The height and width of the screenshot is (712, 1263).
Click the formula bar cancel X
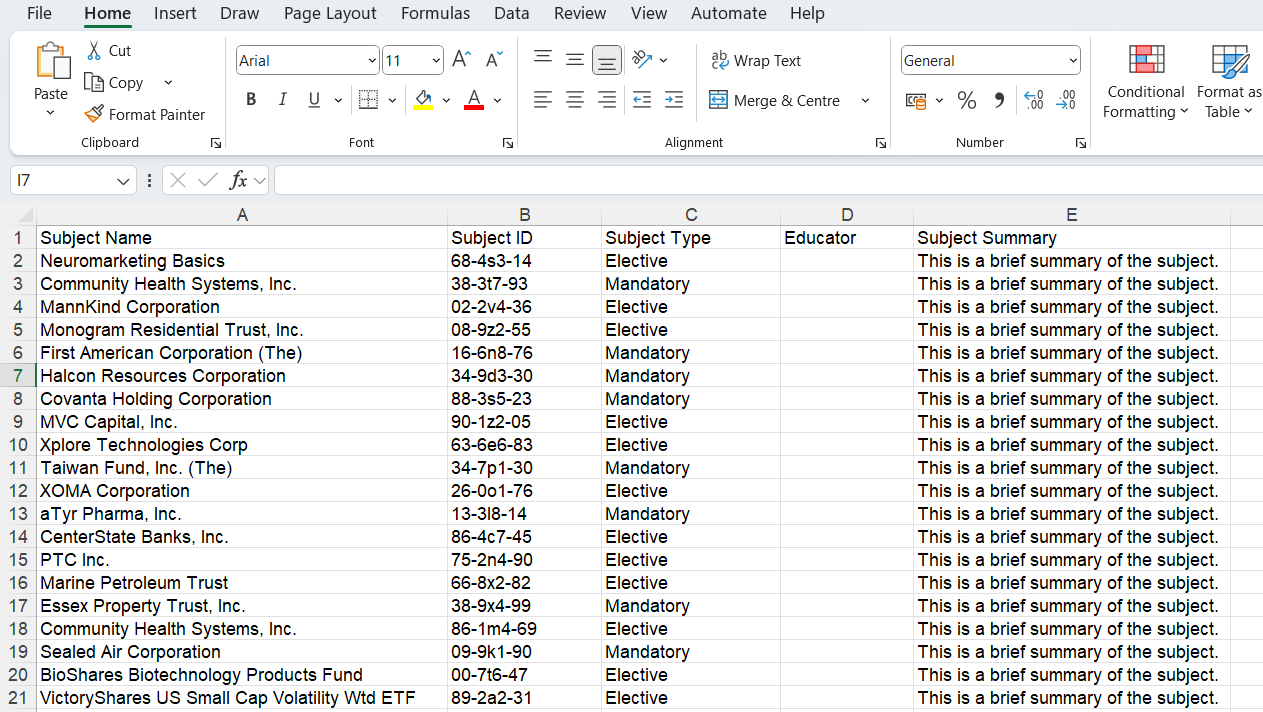(178, 180)
